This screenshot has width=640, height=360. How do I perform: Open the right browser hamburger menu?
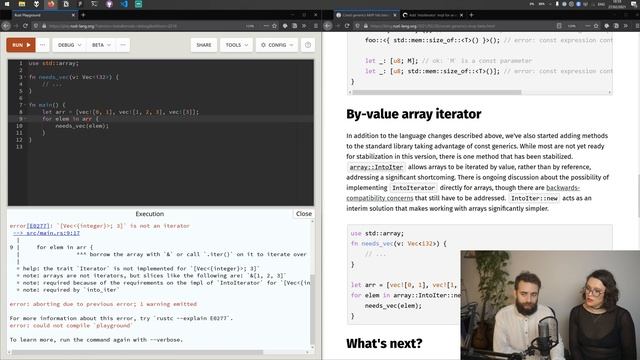pyautogui.click(x=637, y=26)
